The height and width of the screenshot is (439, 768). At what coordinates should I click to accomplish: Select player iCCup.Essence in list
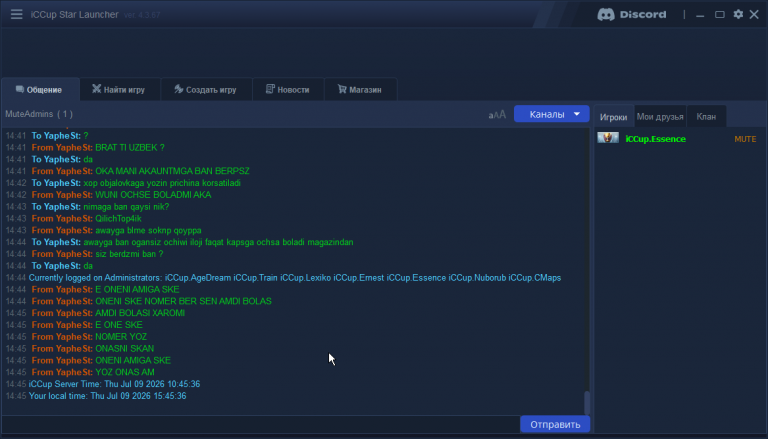655,139
